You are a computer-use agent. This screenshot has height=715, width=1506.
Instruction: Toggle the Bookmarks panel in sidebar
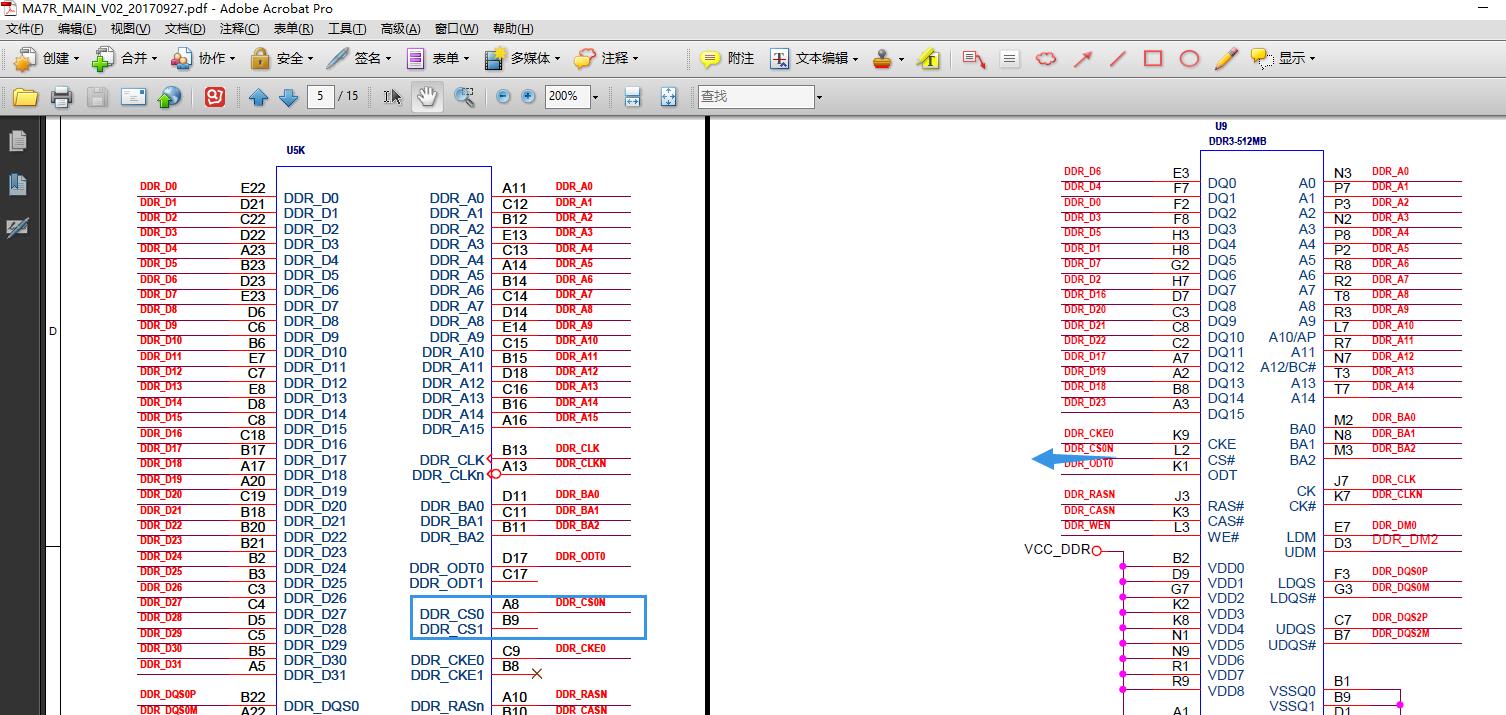[17, 184]
